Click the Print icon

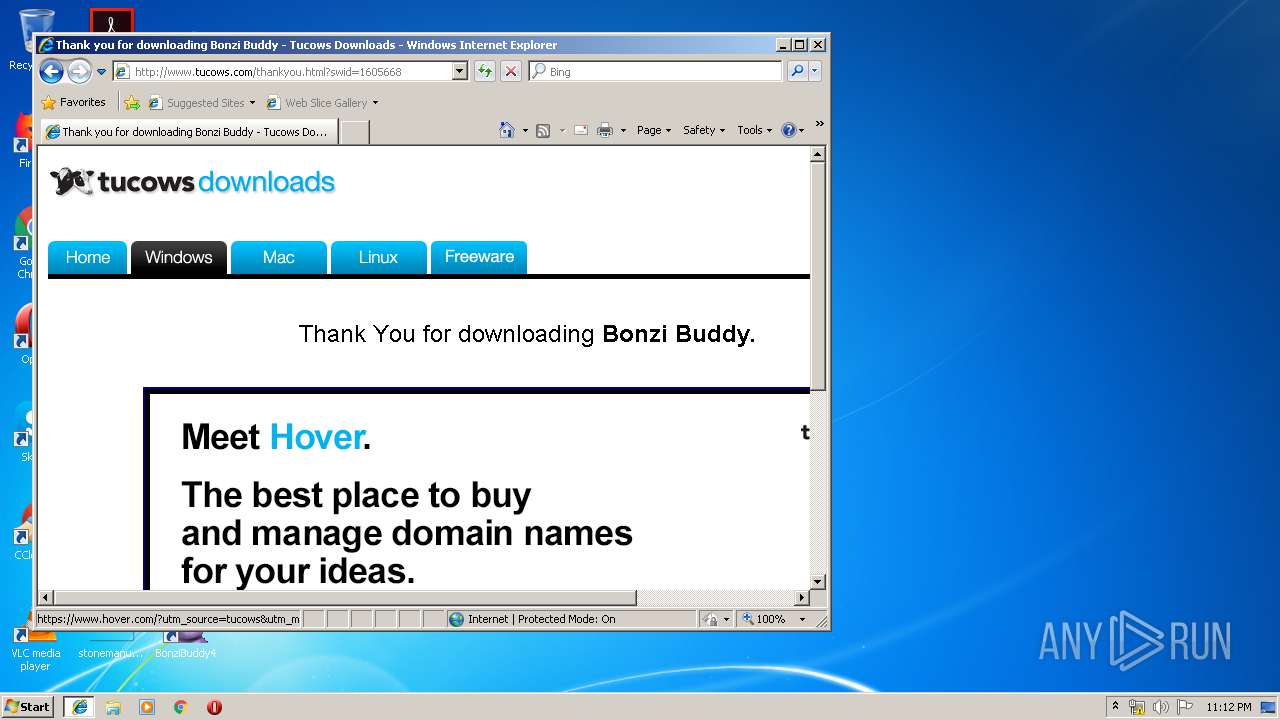(605, 130)
